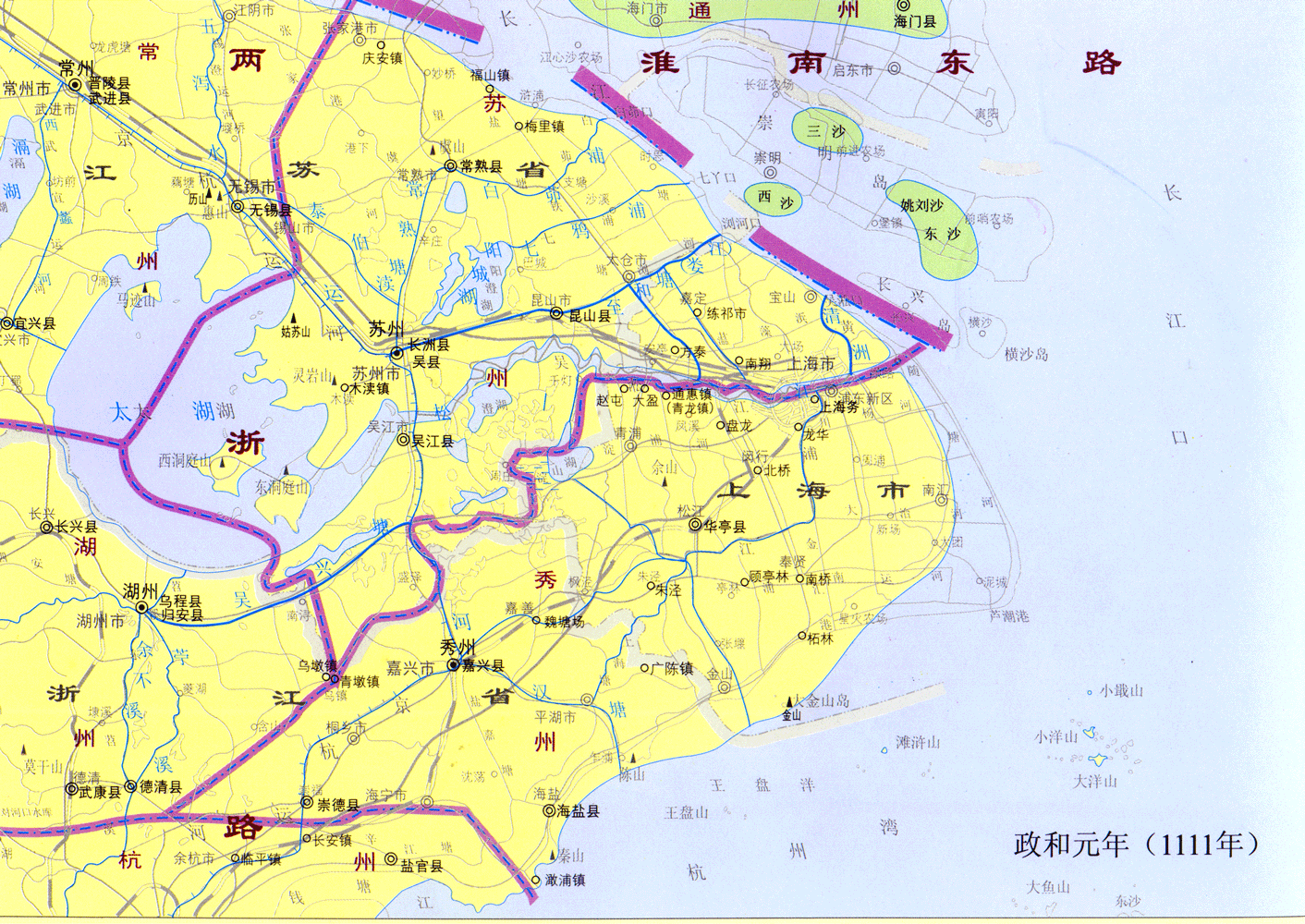The width and height of the screenshot is (1305, 924).
Task: Select the '朱泾' label beside its circle marker
Action: pyautogui.click(x=668, y=590)
